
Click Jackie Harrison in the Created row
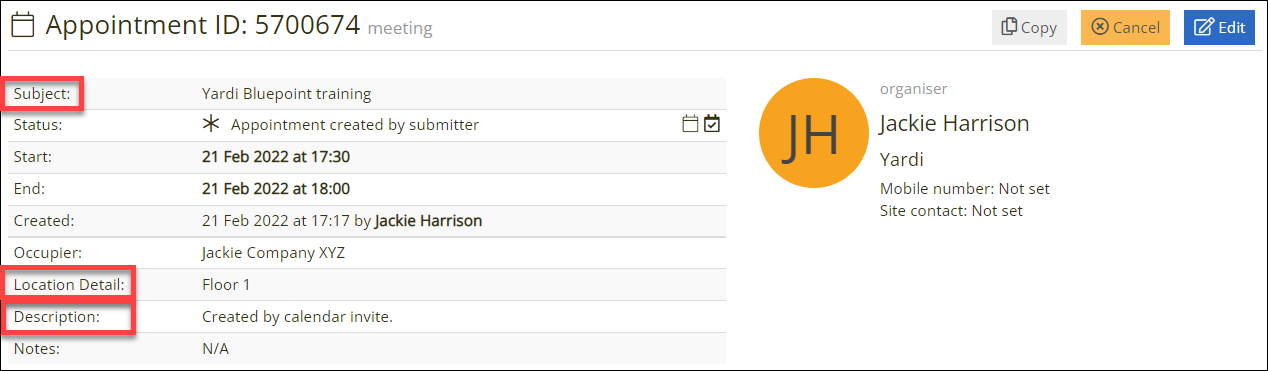point(428,220)
